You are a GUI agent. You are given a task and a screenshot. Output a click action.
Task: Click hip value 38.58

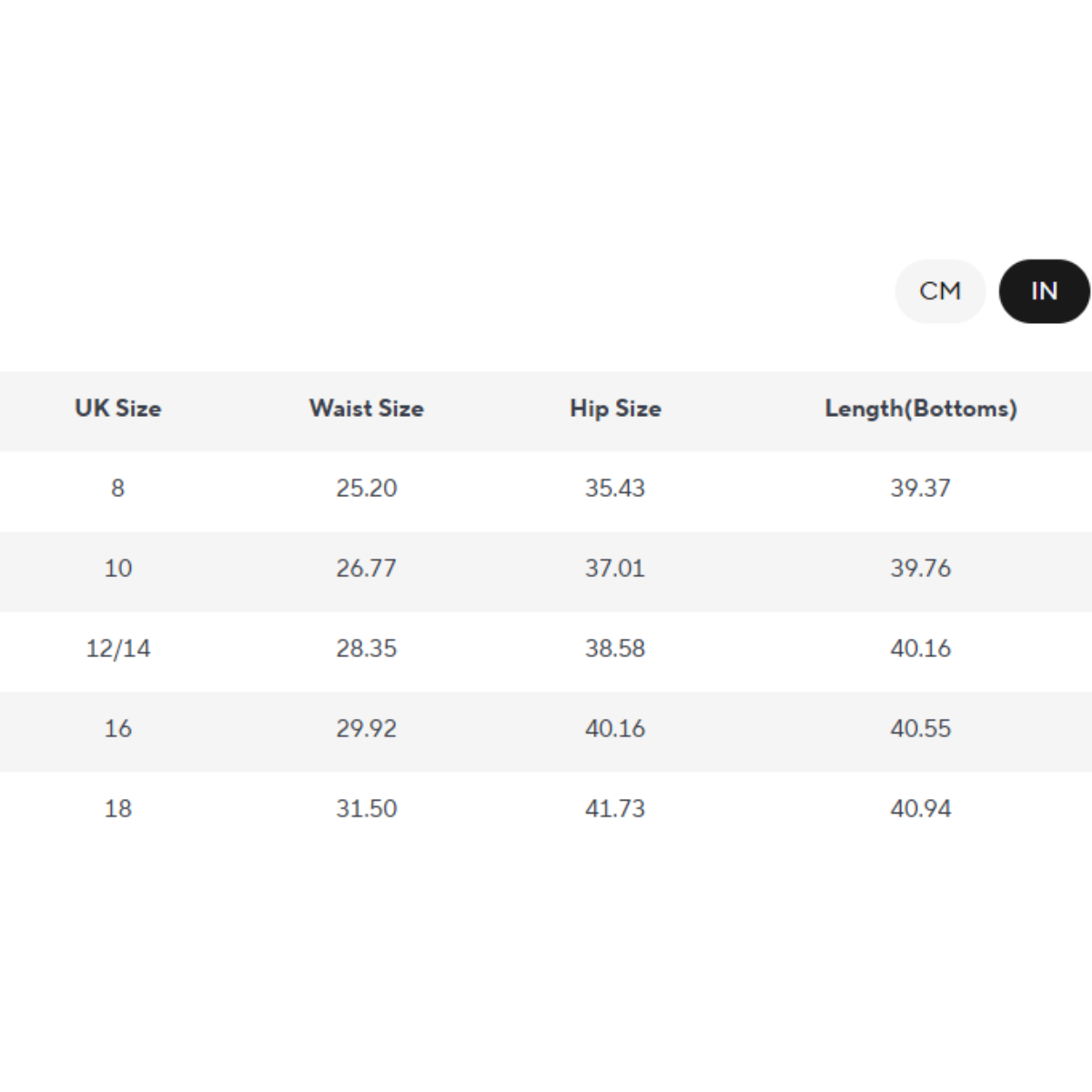click(615, 649)
